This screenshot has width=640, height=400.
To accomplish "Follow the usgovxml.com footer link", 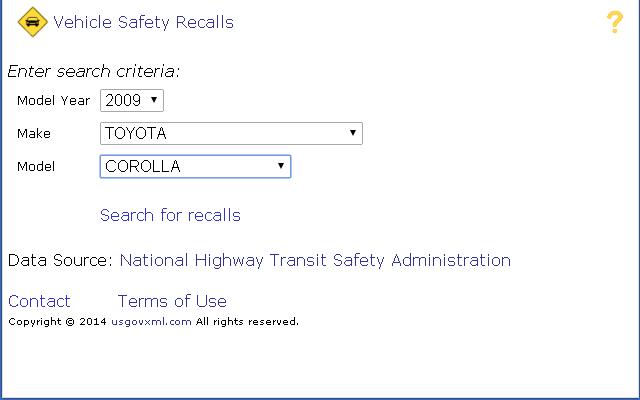I will pyautogui.click(x=151, y=322).
